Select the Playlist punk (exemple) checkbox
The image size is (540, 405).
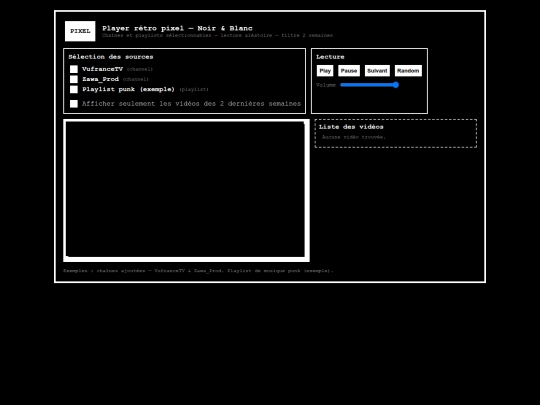[x=74, y=90]
